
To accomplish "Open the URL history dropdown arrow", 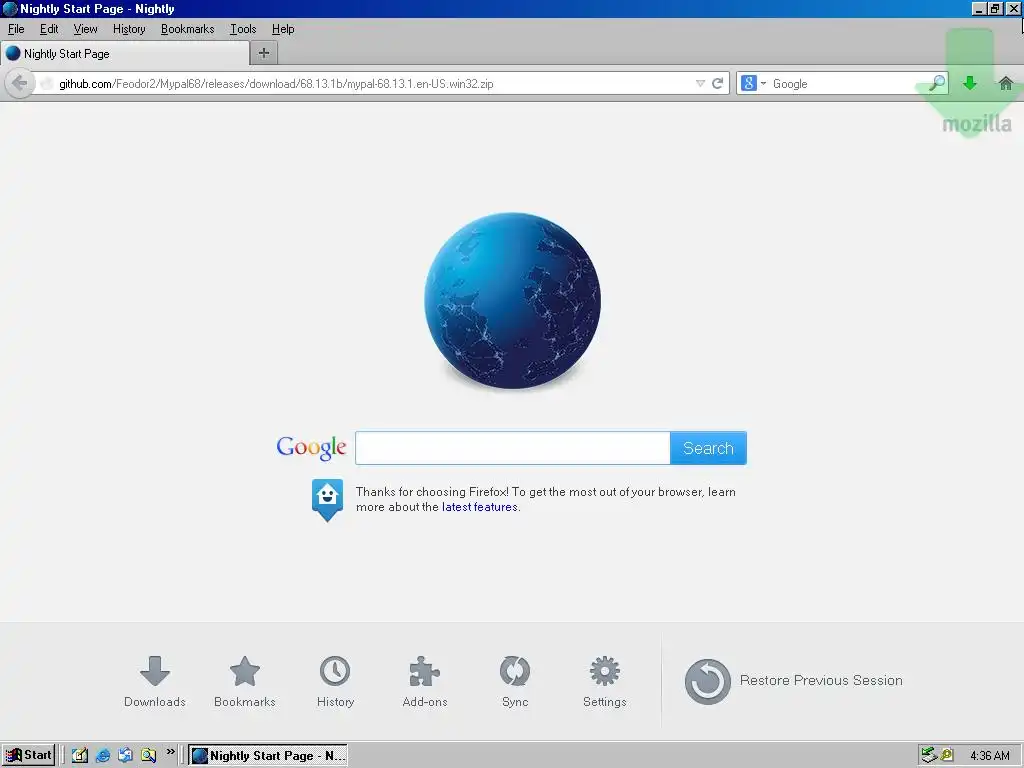I will 700,84.
